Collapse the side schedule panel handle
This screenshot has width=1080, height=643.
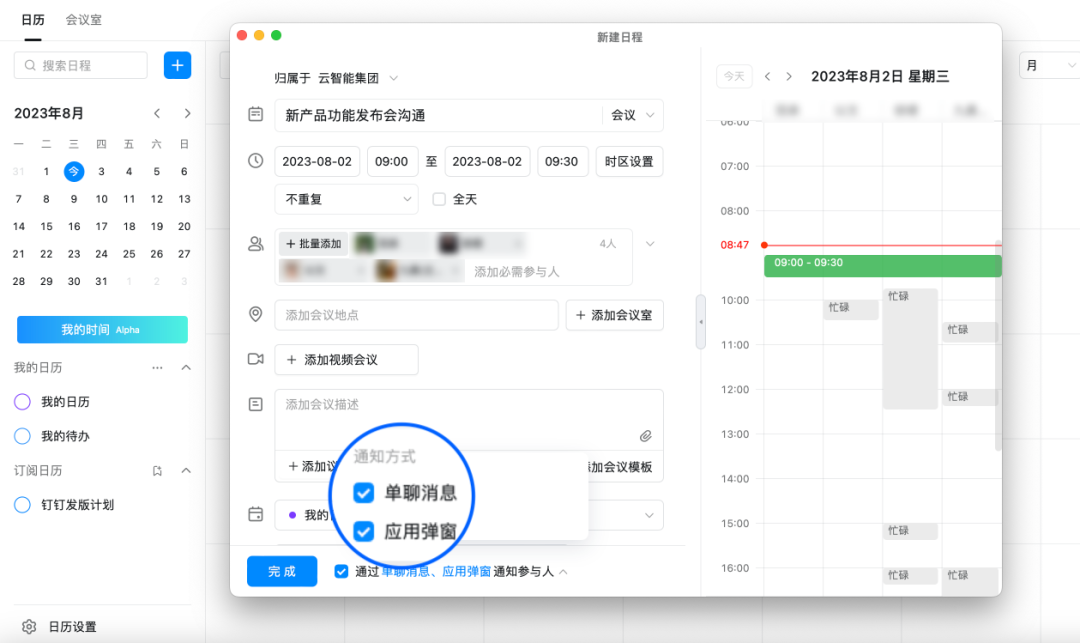click(x=701, y=322)
